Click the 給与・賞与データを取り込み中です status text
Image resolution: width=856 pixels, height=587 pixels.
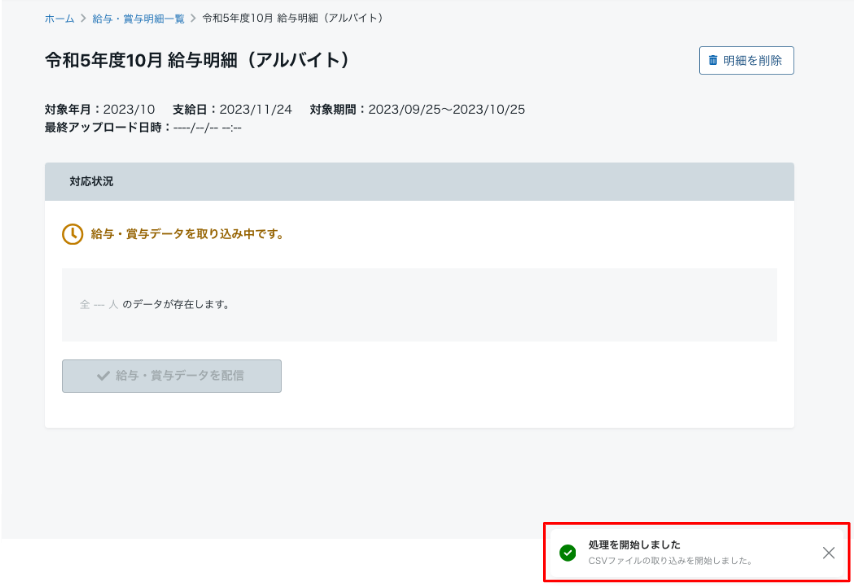[x=187, y=234]
